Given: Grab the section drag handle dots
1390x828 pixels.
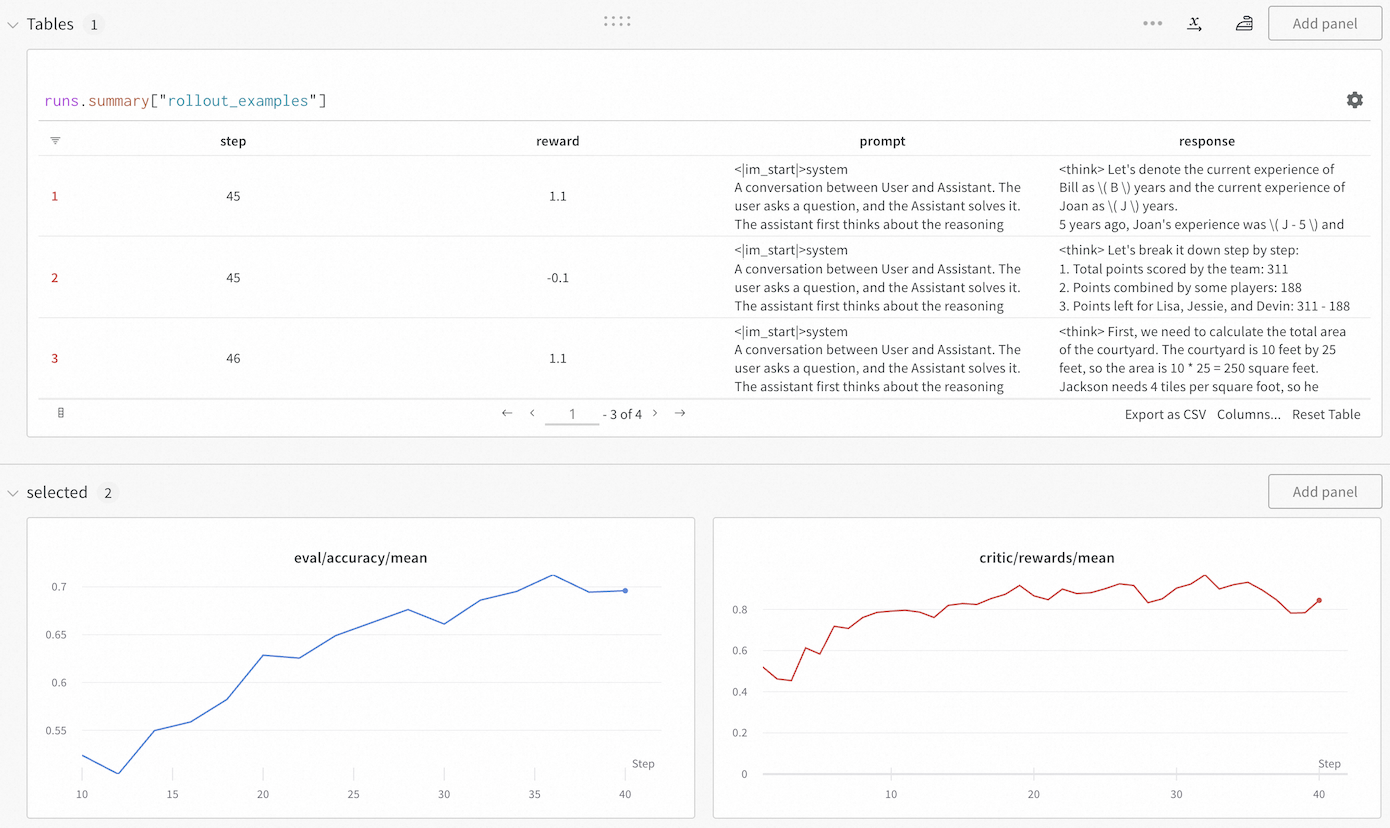Looking at the screenshot, I should point(617,21).
